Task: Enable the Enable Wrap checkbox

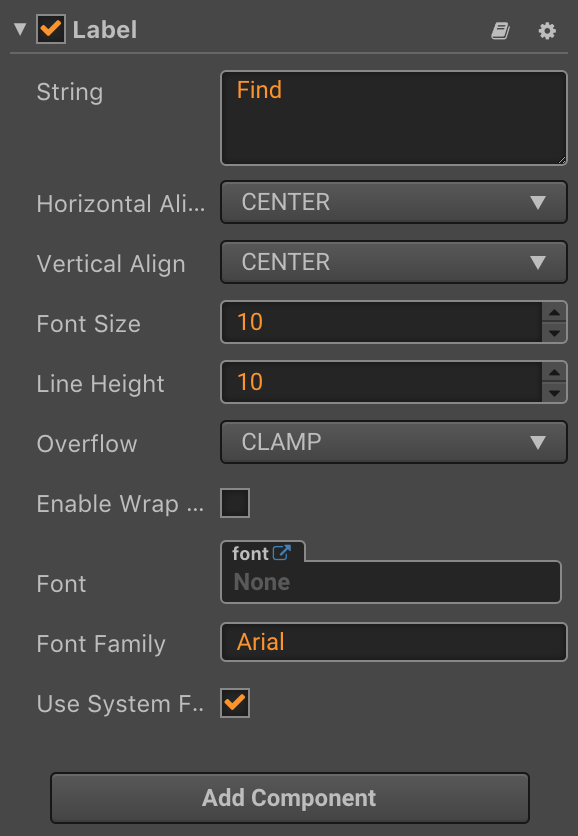Action: coord(234,503)
